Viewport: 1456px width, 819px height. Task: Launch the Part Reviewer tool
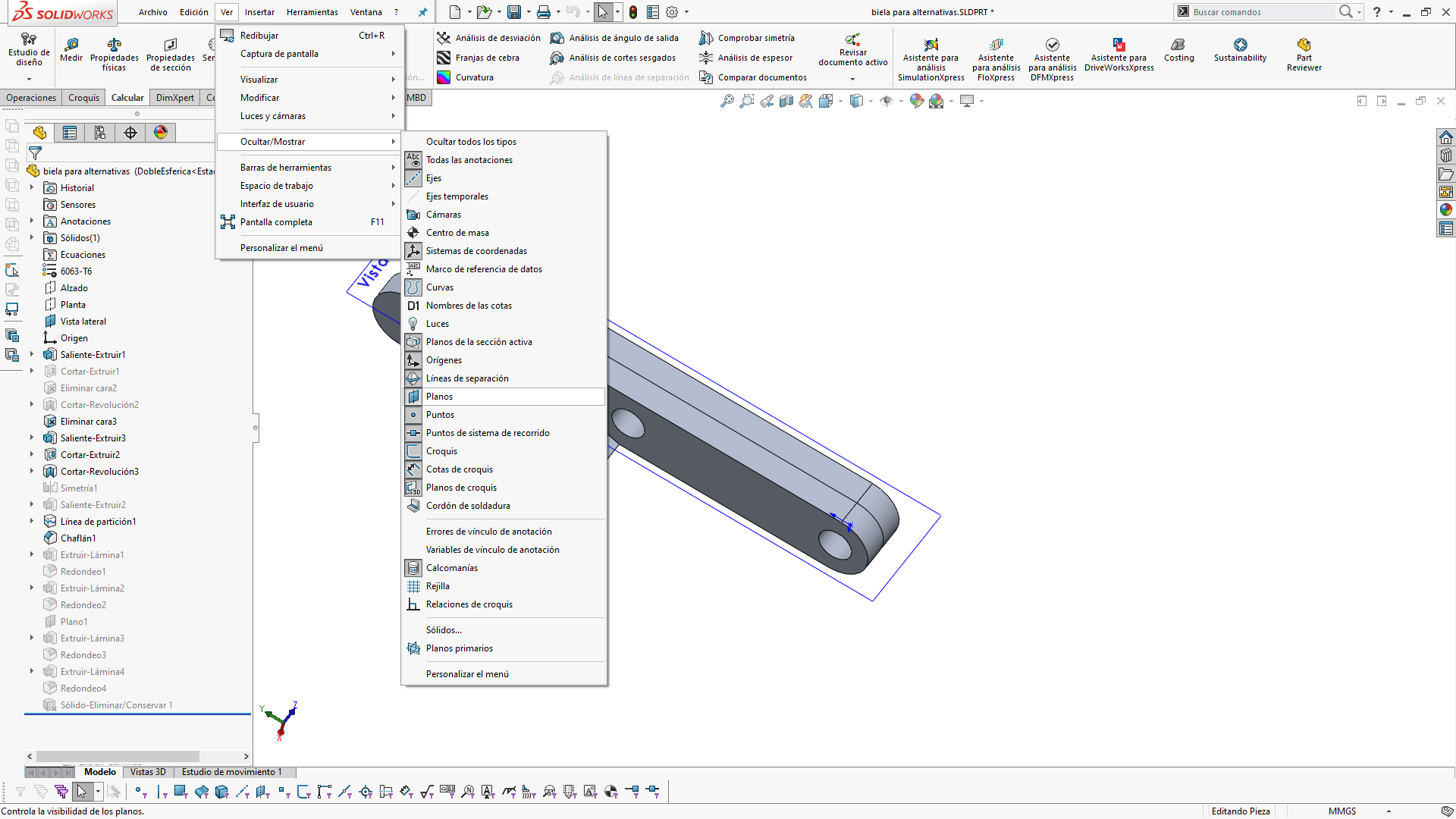pyautogui.click(x=1304, y=45)
